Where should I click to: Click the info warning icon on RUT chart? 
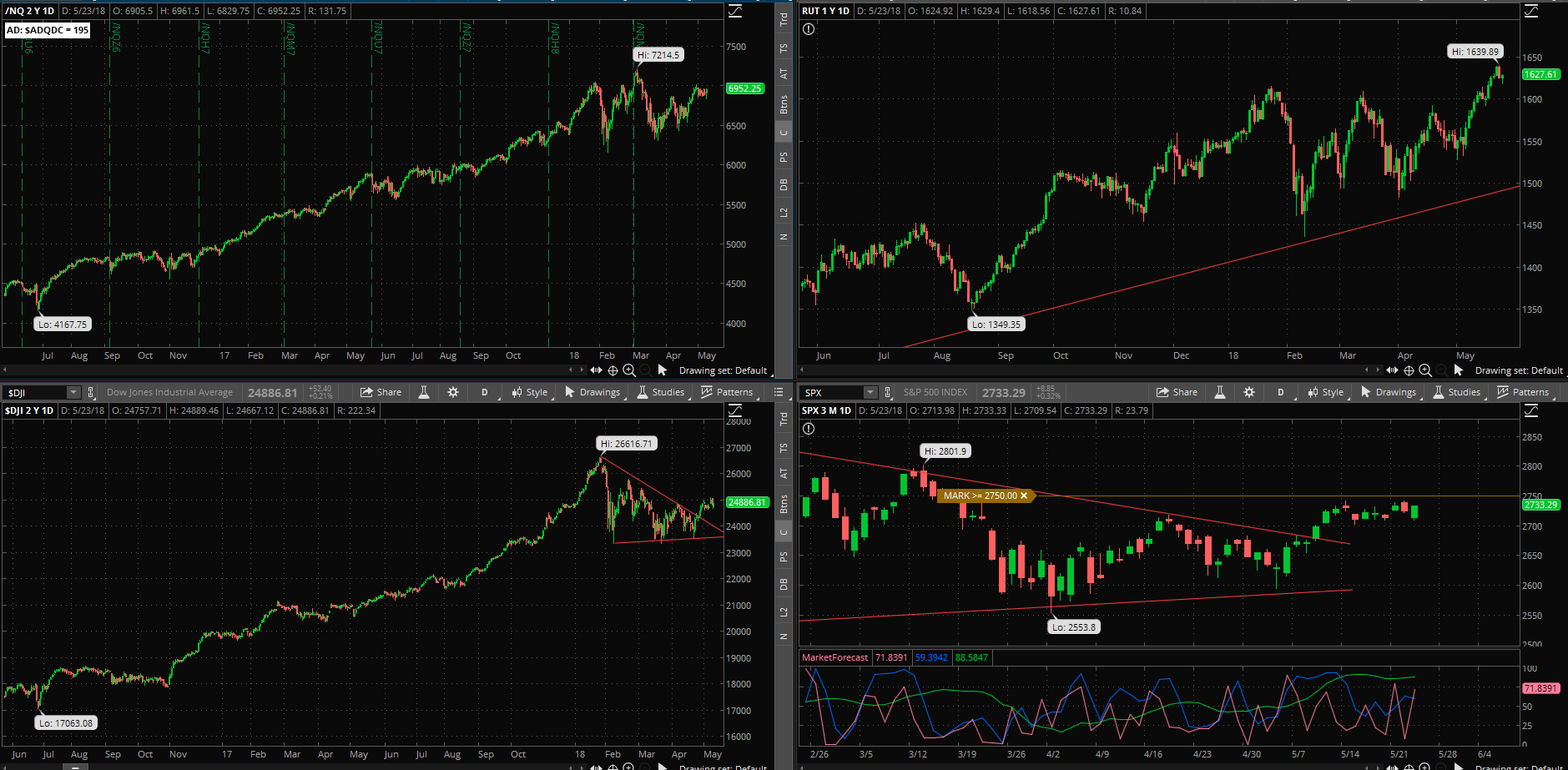coord(808,29)
